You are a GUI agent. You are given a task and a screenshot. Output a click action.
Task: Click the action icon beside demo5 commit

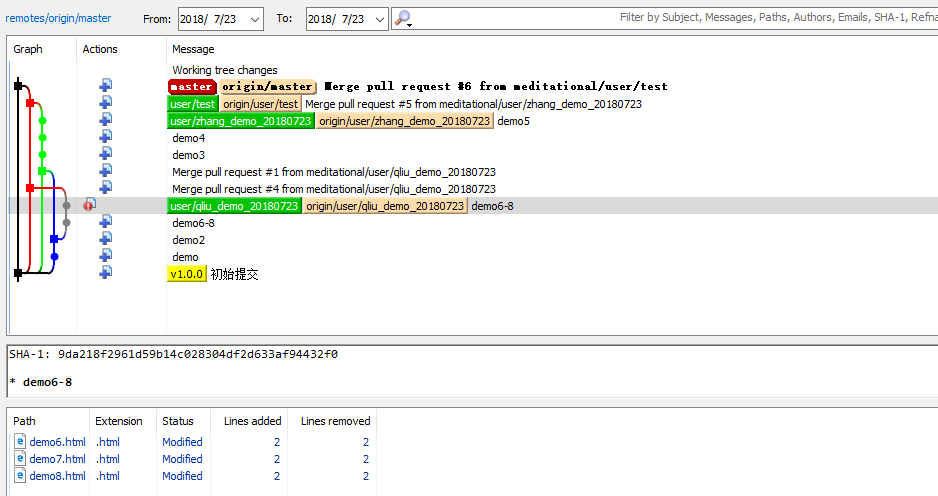tap(105, 121)
